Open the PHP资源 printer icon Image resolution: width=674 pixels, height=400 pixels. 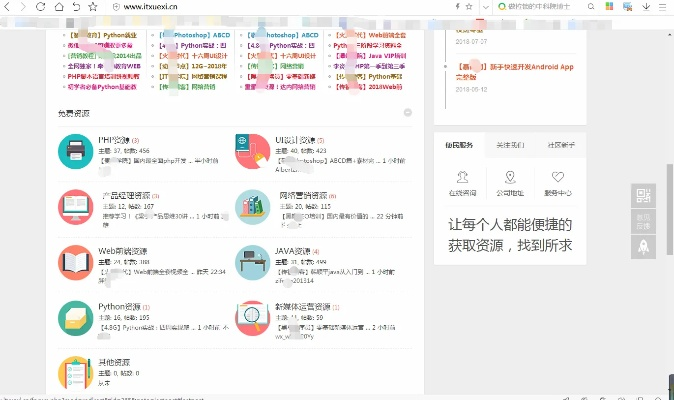76,151
